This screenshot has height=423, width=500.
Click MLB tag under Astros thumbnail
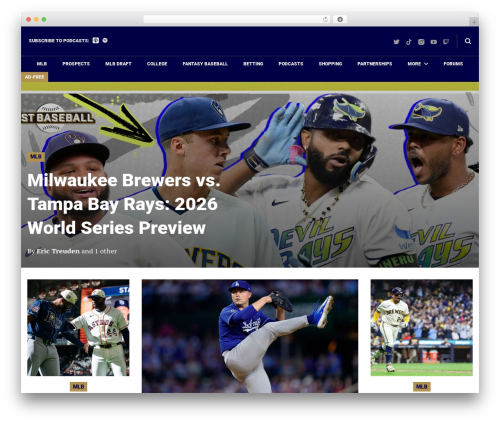[78, 387]
